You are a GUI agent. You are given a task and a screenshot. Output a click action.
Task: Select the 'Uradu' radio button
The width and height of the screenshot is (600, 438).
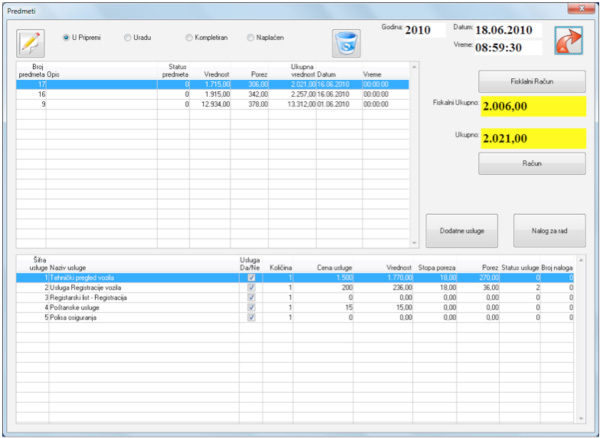pos(127,37)
